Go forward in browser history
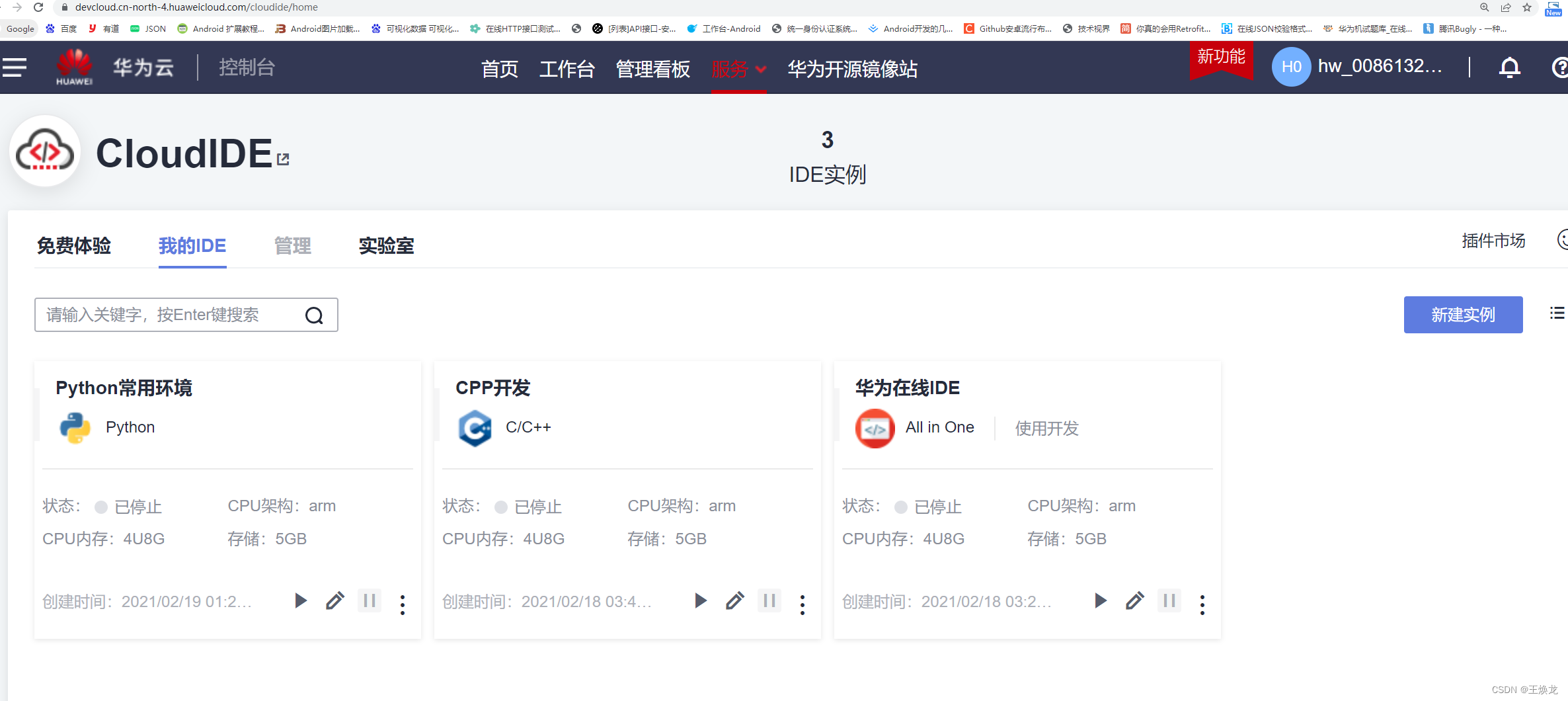This screenshot has height=701, width=1568. [x=17, y=7]
